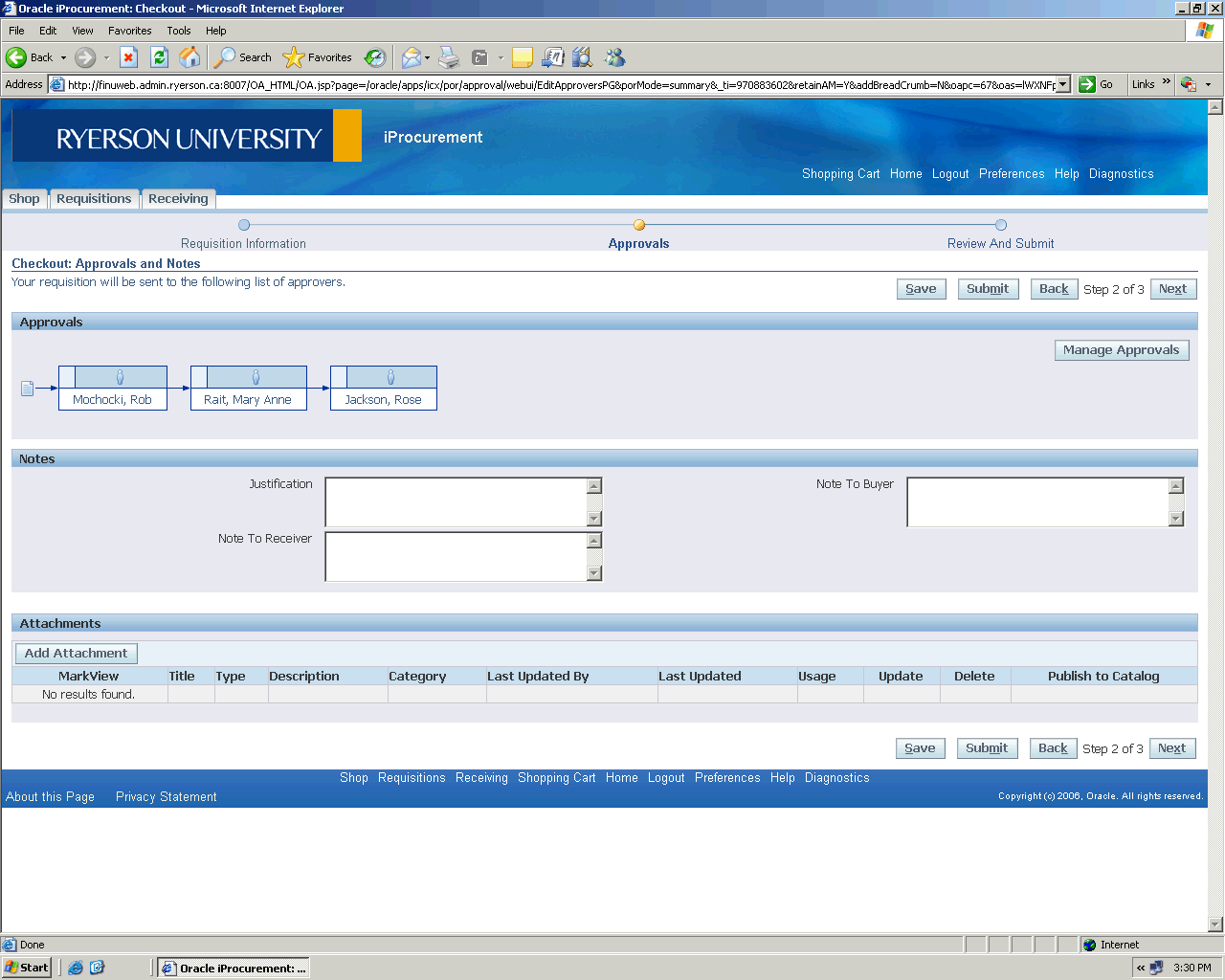This screenshot has height=980, width=1225.
Task: Open the Back button history dropdown arrow
Action: coord(64,57)
